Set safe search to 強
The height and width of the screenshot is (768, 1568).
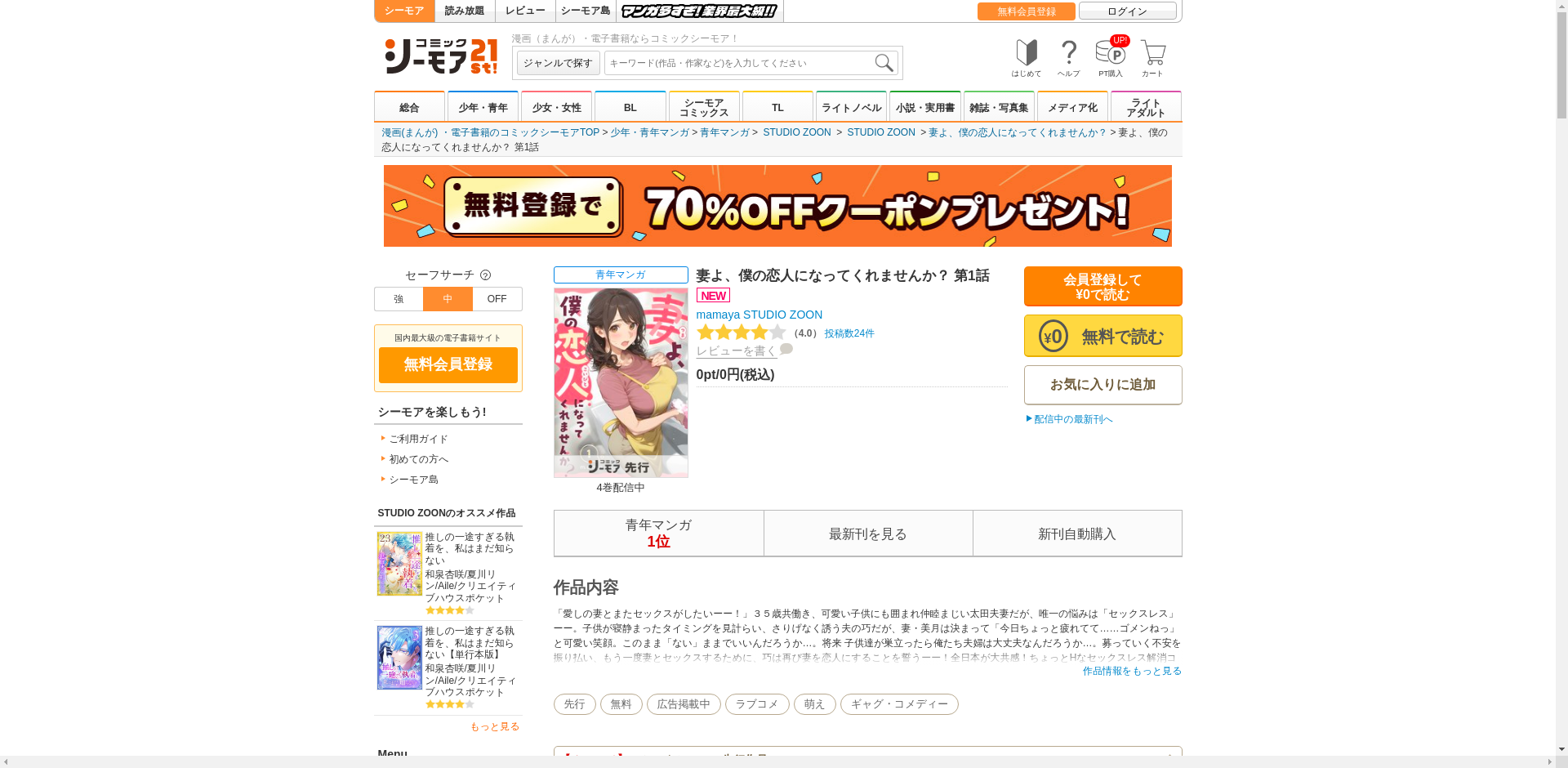[399, 298]
